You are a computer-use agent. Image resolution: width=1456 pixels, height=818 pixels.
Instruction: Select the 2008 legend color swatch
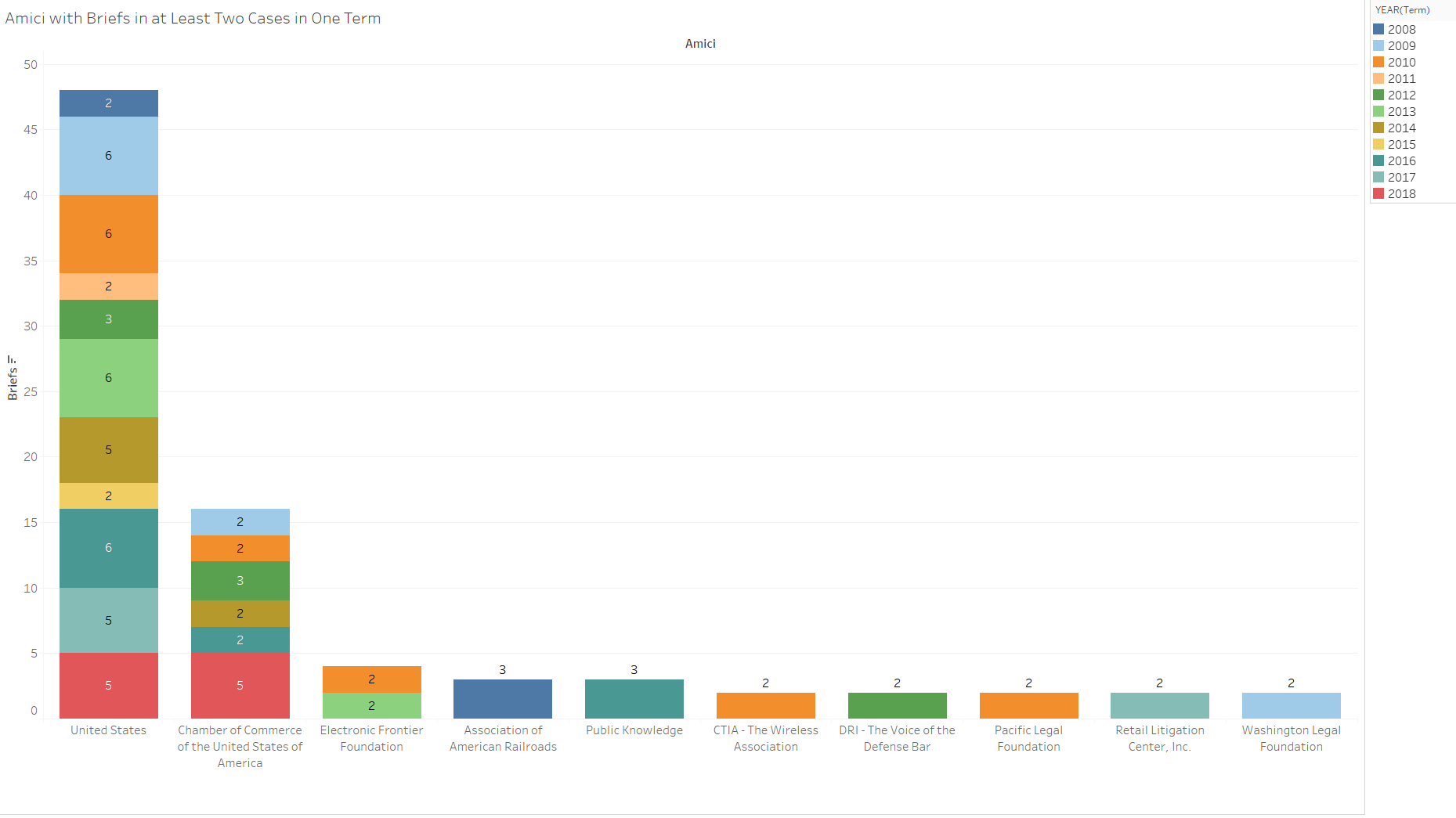(1378, 30)
